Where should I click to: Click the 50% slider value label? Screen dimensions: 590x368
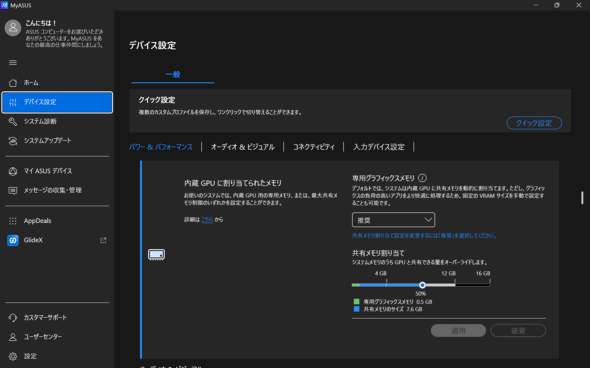pyautogui.click(x=420, y=294)
